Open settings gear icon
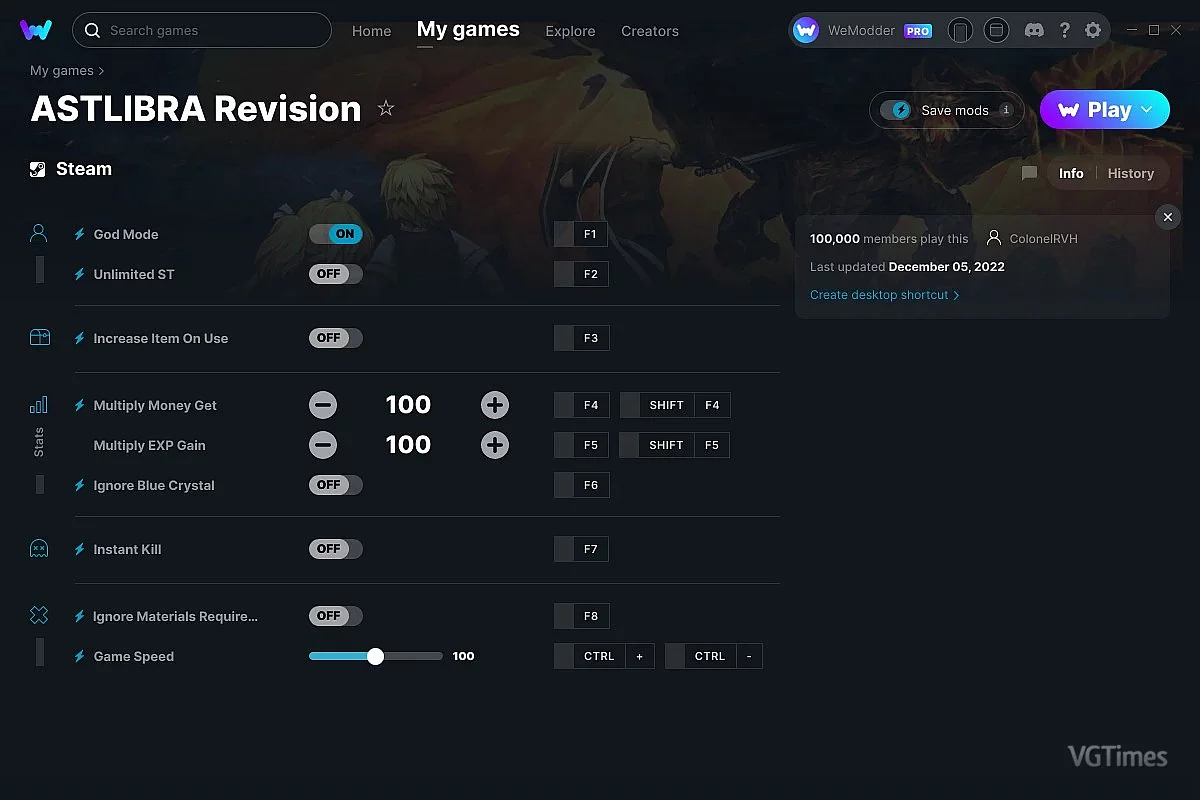Viewport: 1200px width, 800px height. 1093,30
